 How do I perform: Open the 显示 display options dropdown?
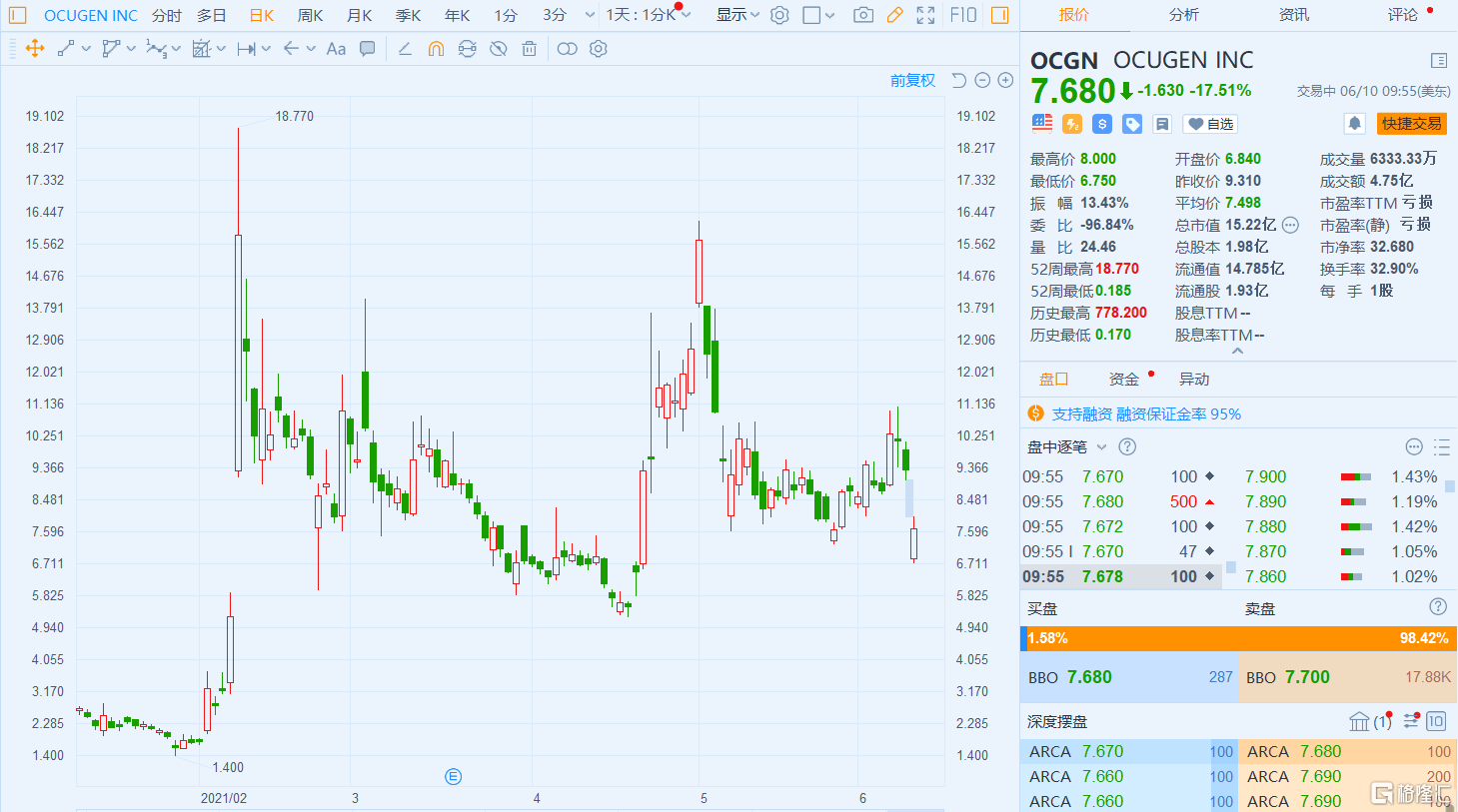pos(737,15)
